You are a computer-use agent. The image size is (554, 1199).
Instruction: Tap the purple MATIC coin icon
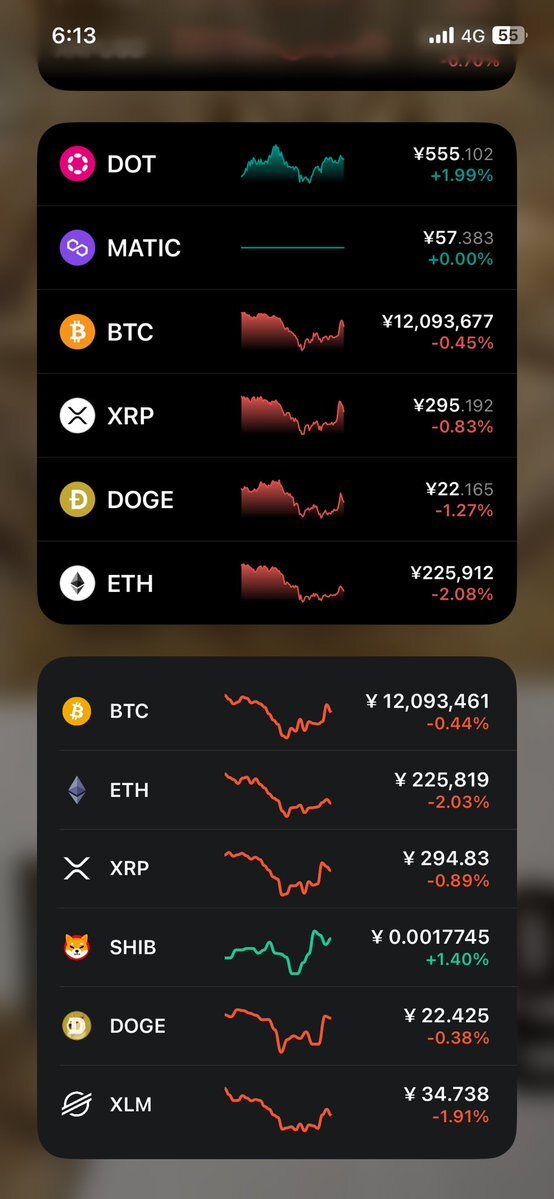[x=77, y=248]
